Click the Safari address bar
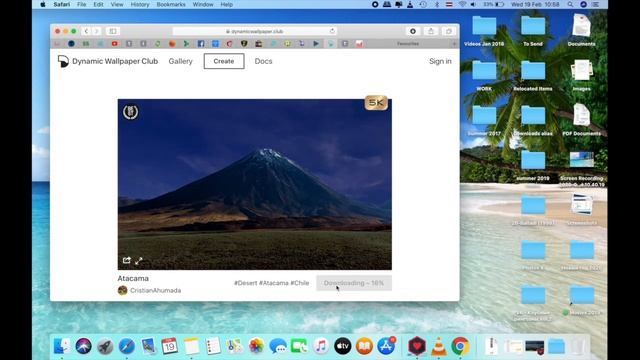This screenshot has height=360, width=640. point(255,31)
